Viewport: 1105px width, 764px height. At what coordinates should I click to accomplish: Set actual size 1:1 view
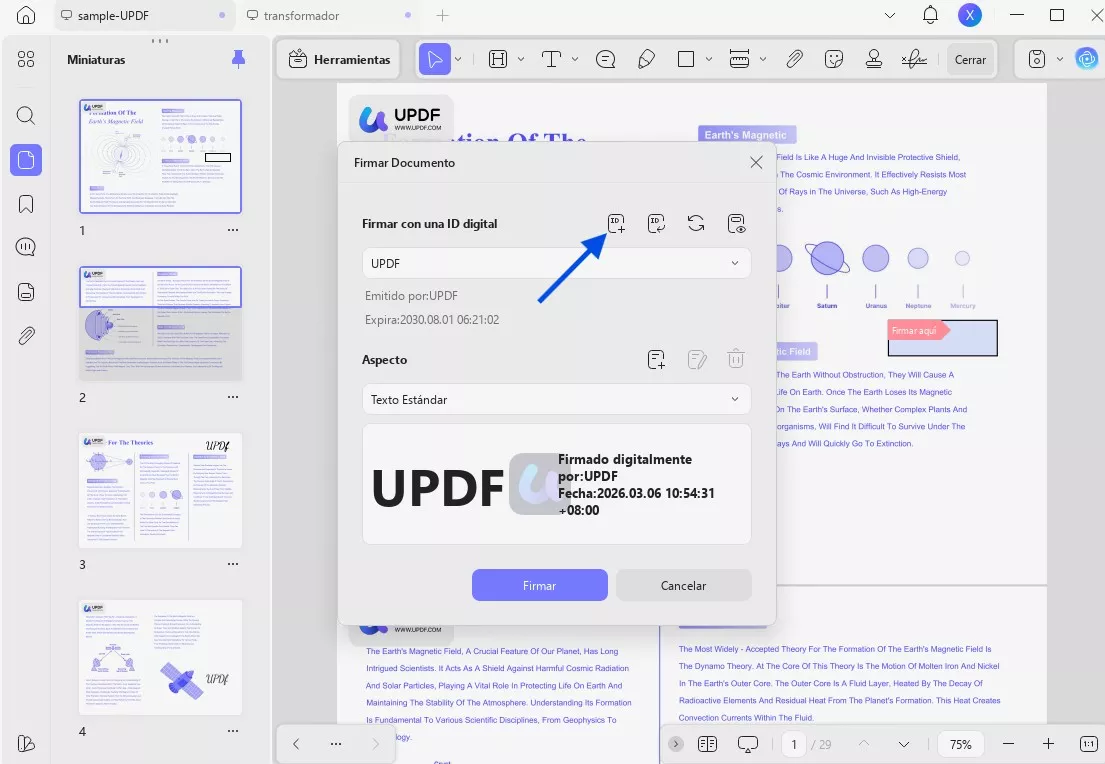pos(1088,744)
